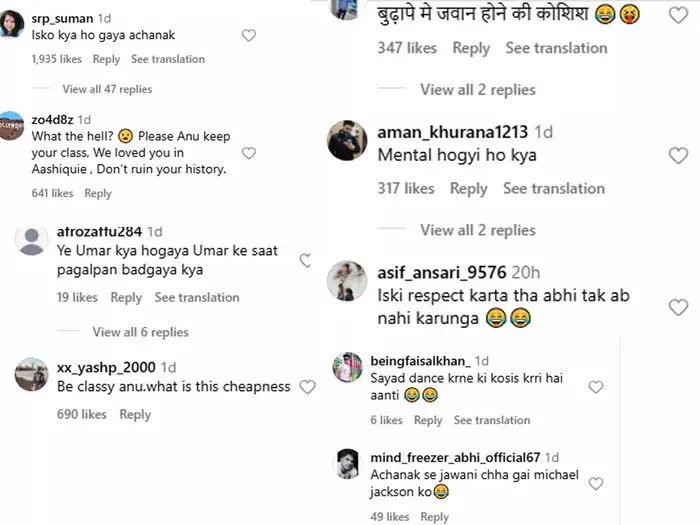The image size is (700, 525).
Task: Show 'View all 2 replies' under aman_khurana1213
Action: click(477, 230)
